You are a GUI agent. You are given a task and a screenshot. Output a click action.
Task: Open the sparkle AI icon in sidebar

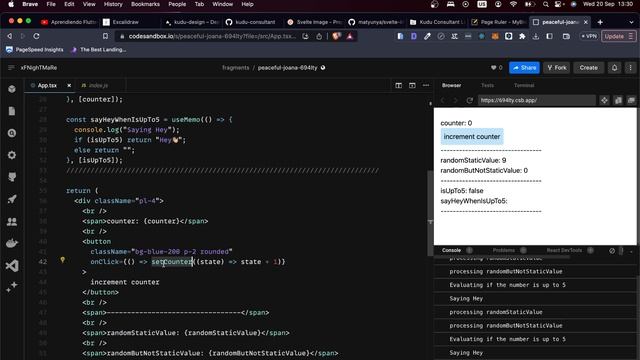12,287
